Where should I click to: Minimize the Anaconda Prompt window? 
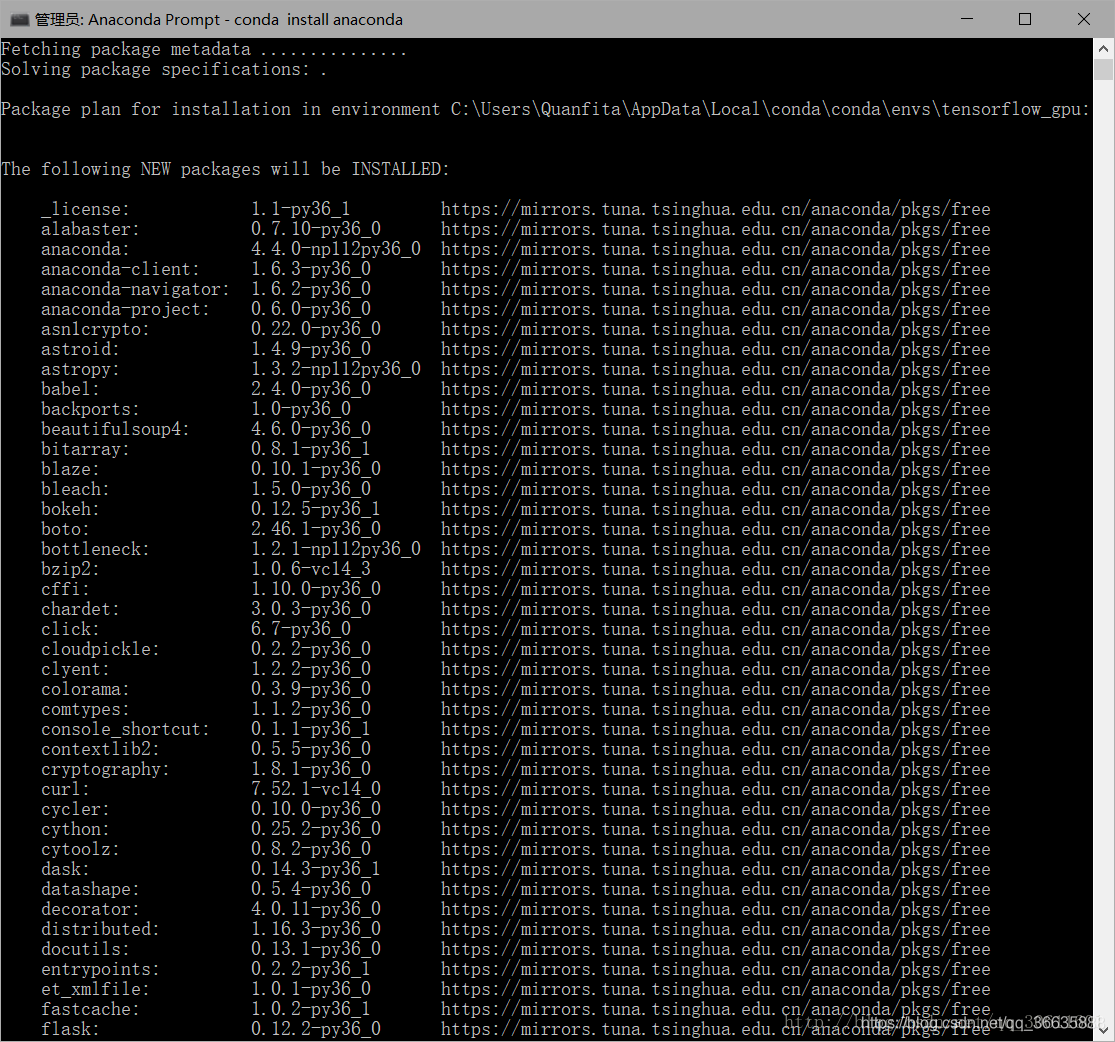pyautogui.click(x=966, y=19)
